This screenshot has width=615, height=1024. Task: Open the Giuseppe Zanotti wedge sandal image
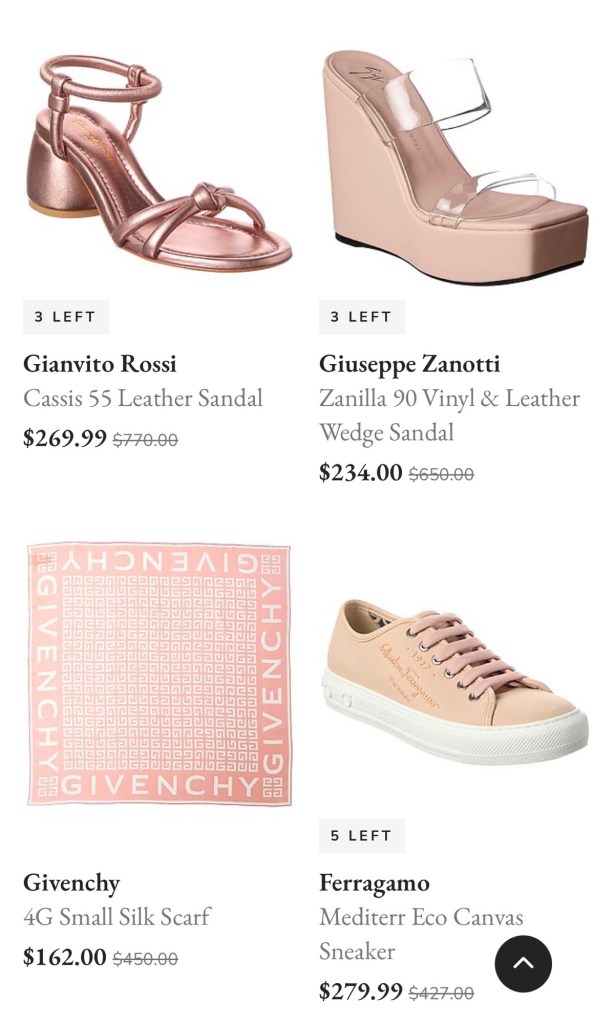pyautogui.click(x=456, y=168)
